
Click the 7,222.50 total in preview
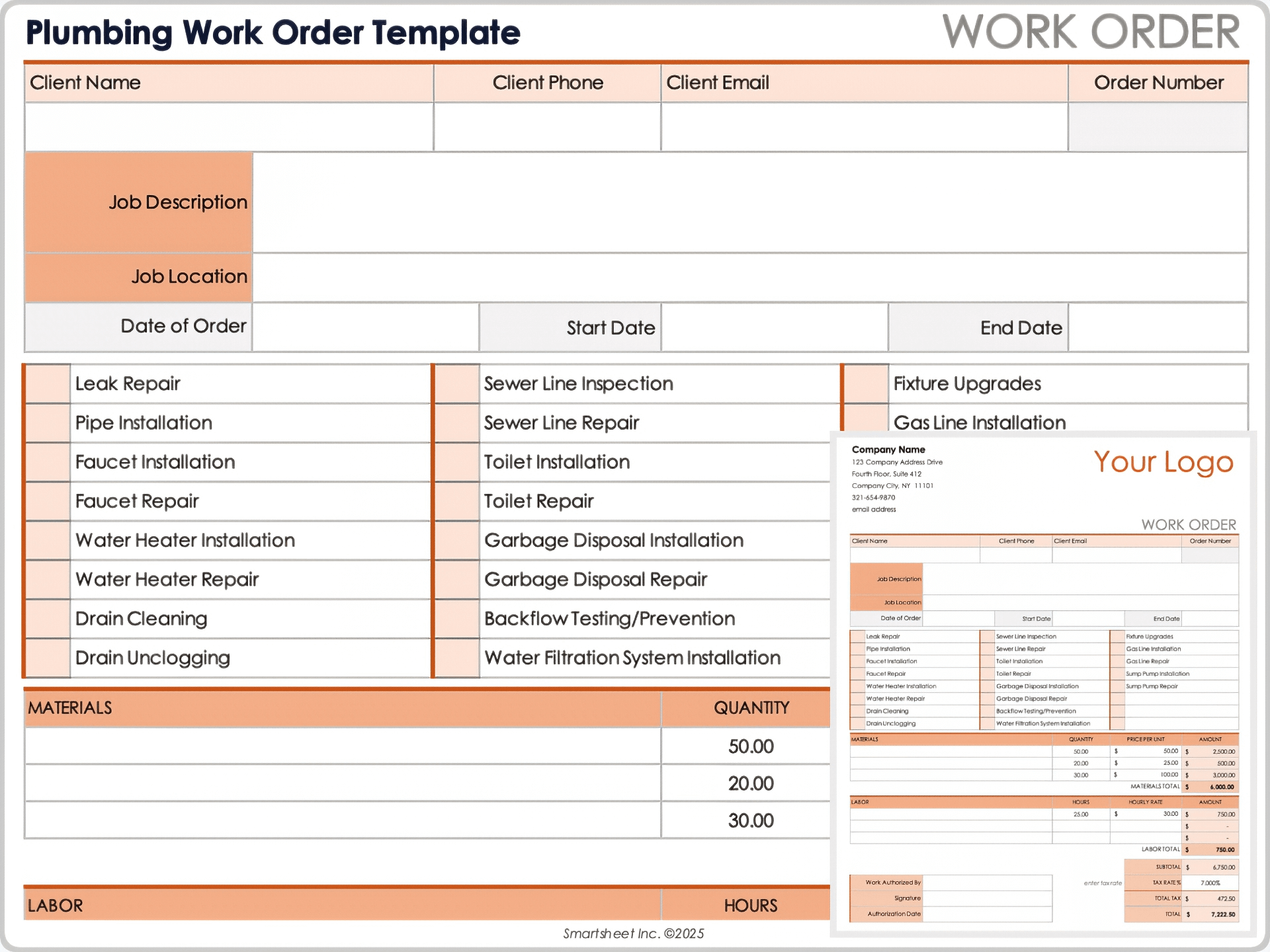pyautogui.click(x=1222, y=914)
